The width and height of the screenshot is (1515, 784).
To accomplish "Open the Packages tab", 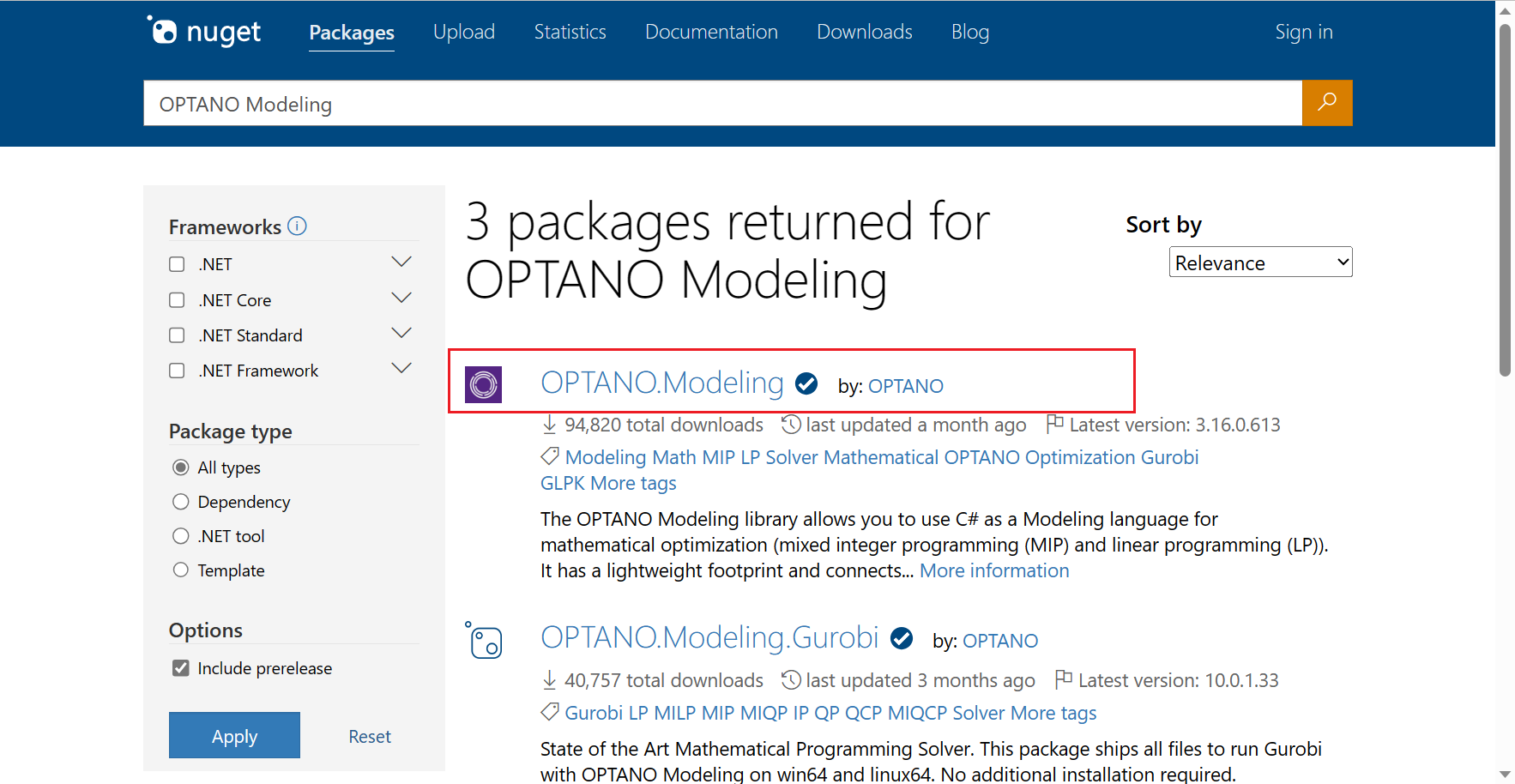I will [x=352, y=33].
